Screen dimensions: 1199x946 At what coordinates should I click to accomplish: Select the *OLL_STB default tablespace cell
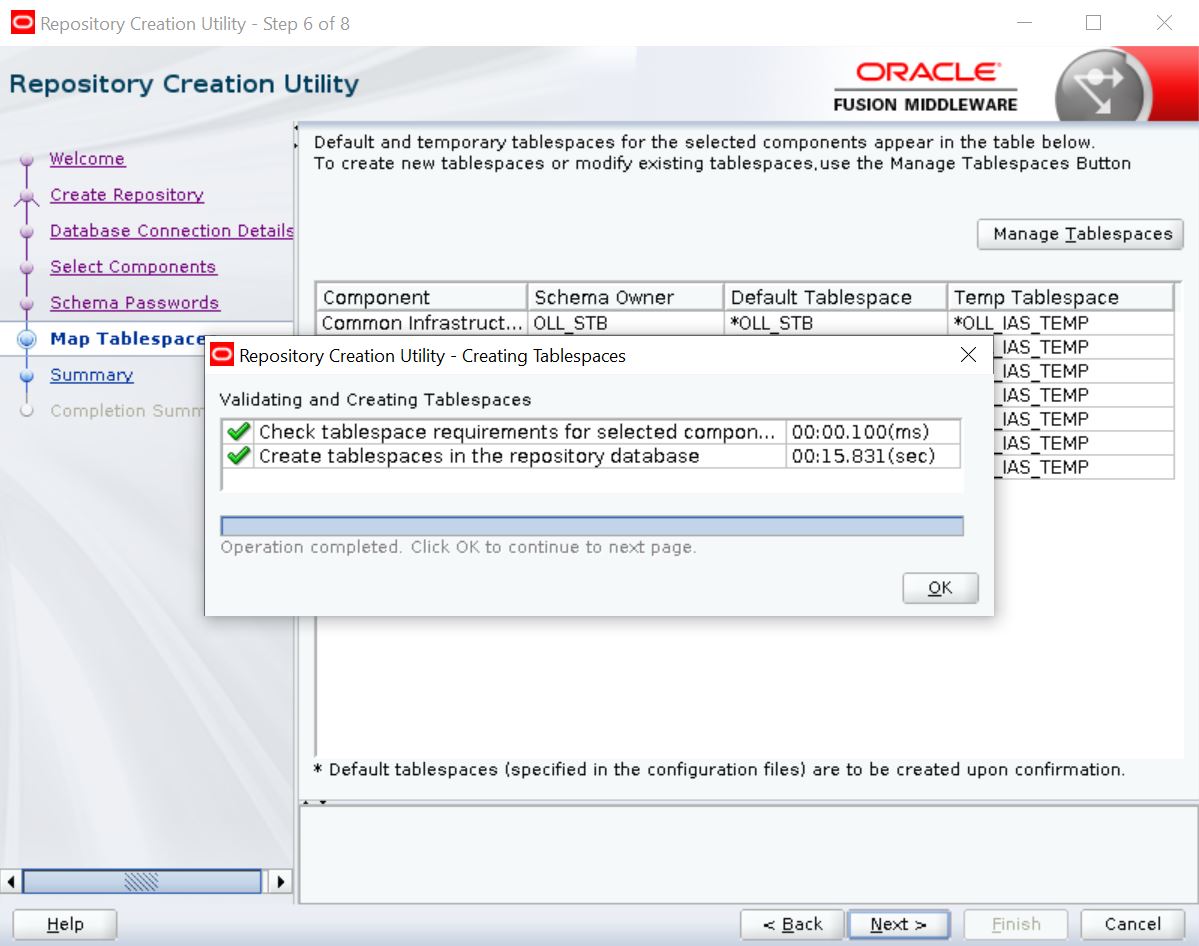tap(835, 323)
